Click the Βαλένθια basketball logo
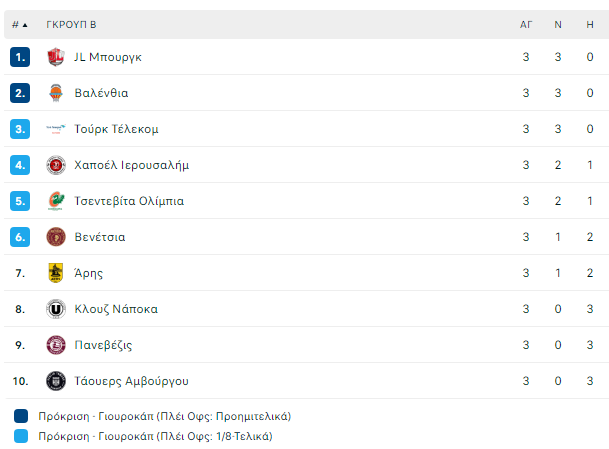This screenshot has width=609, height=449. (x=56, y=93)
